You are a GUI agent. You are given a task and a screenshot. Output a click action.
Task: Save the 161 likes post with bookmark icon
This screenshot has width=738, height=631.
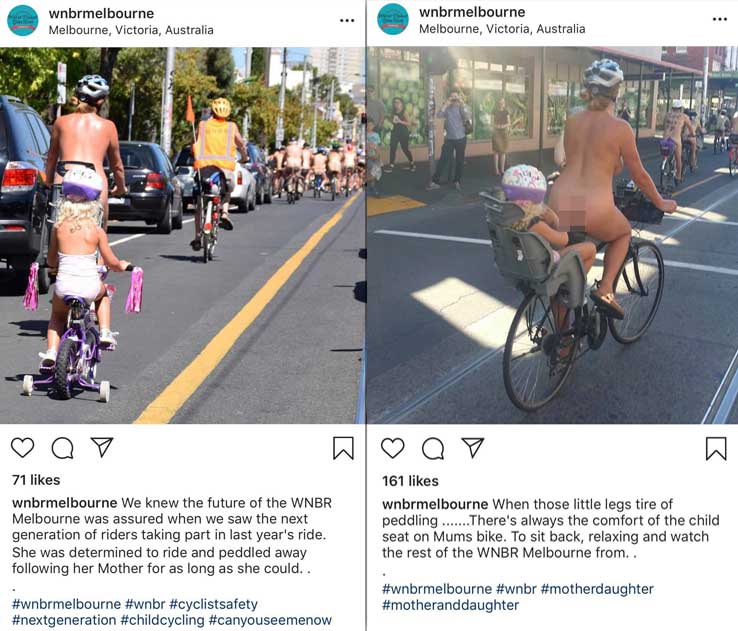point(716,448)
